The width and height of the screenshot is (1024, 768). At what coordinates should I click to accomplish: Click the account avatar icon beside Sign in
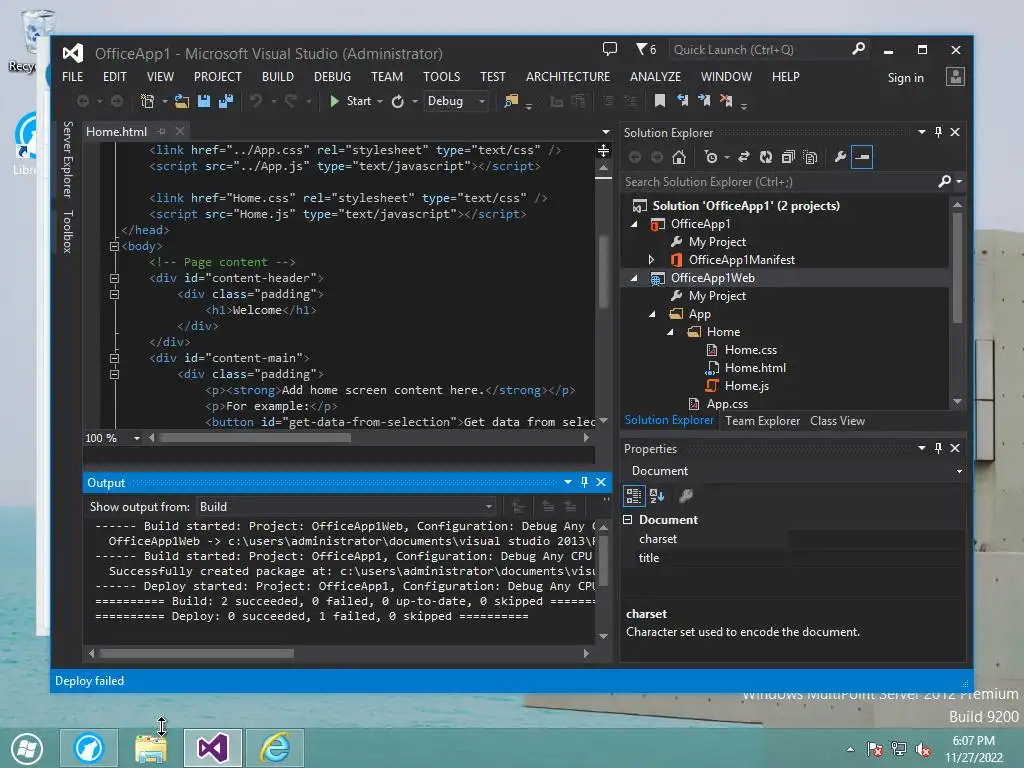click(955, 76)
